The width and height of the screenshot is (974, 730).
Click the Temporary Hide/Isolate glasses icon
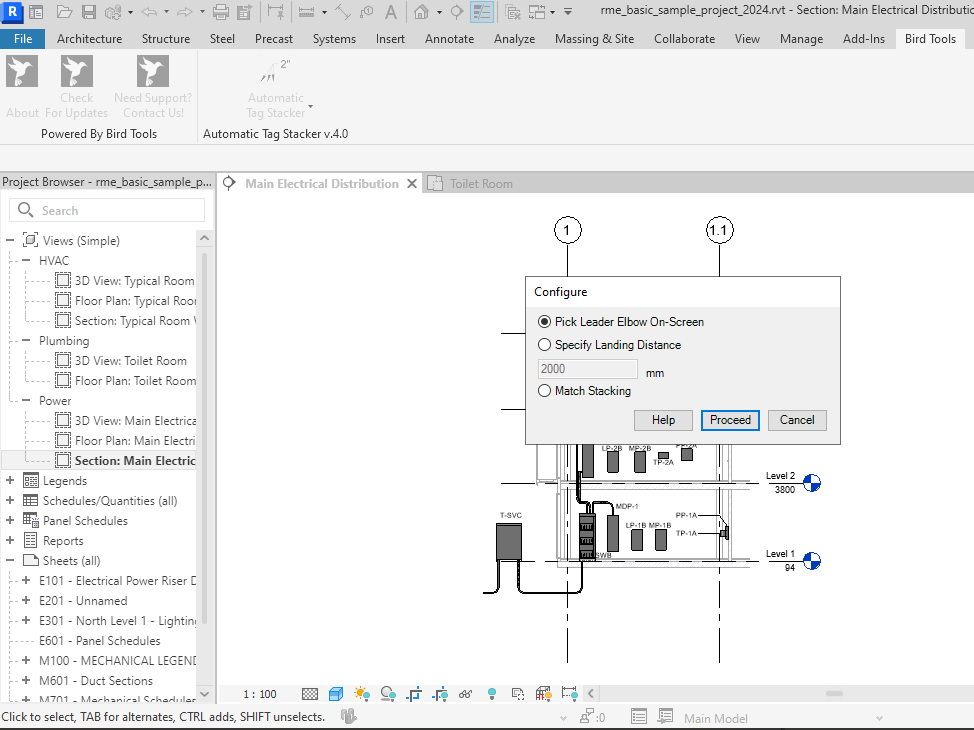point(465,693)
